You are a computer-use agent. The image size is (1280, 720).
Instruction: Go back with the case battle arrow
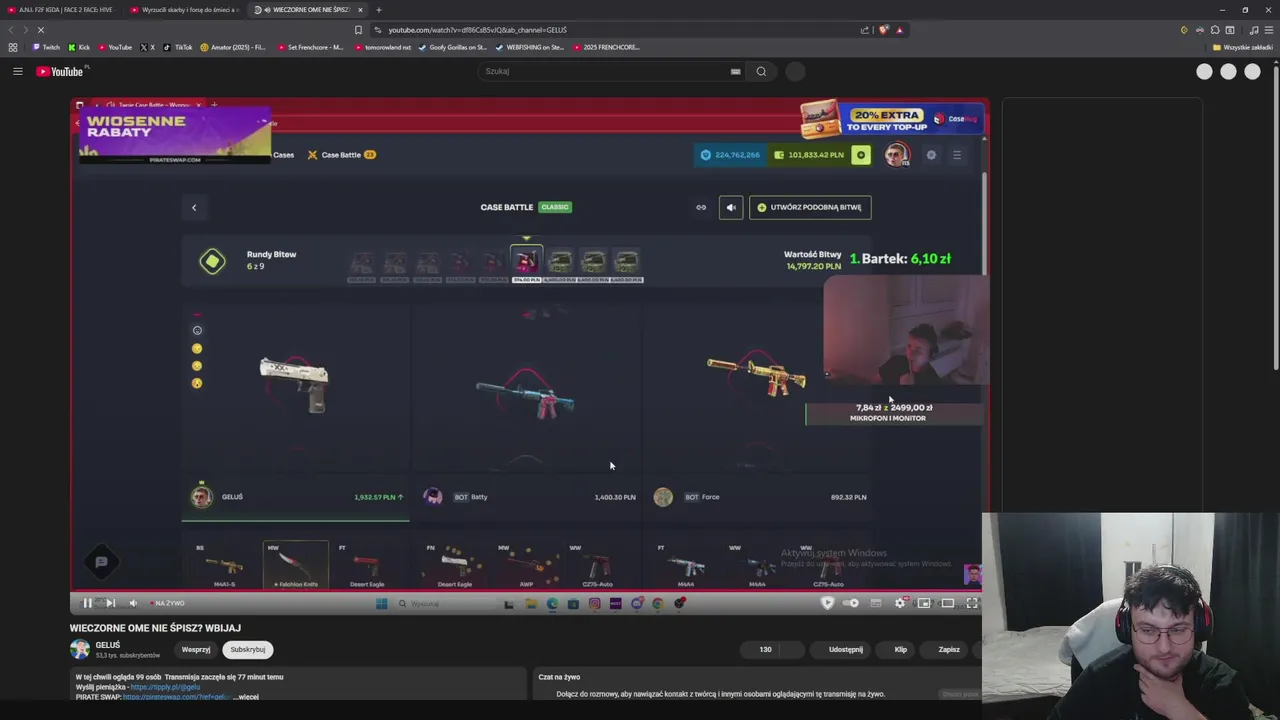click(x=194, y=207)
